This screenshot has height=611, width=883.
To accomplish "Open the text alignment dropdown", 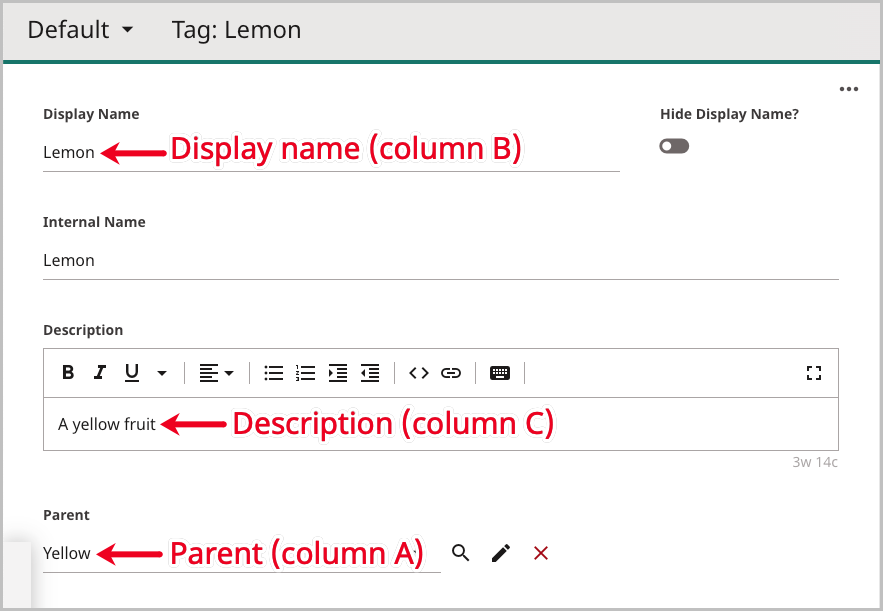I will (216, 373).
